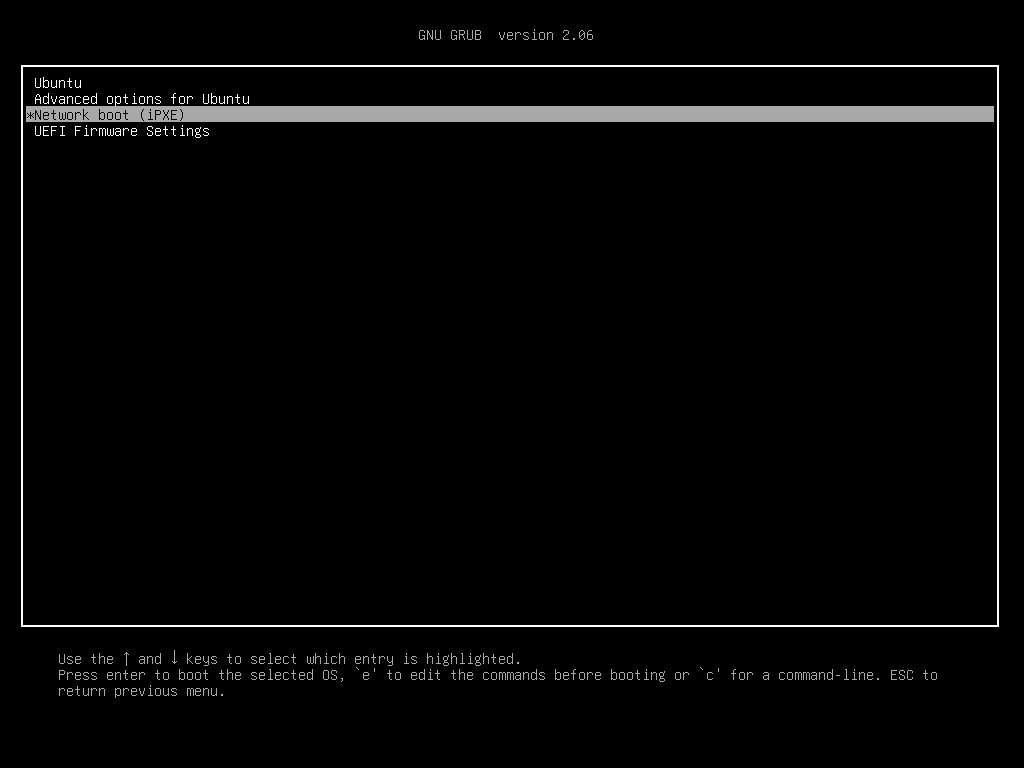Click the line starting "Use the" arrow keys
Viewport: 1024px width, 768px height.
[x=289, y=658]
